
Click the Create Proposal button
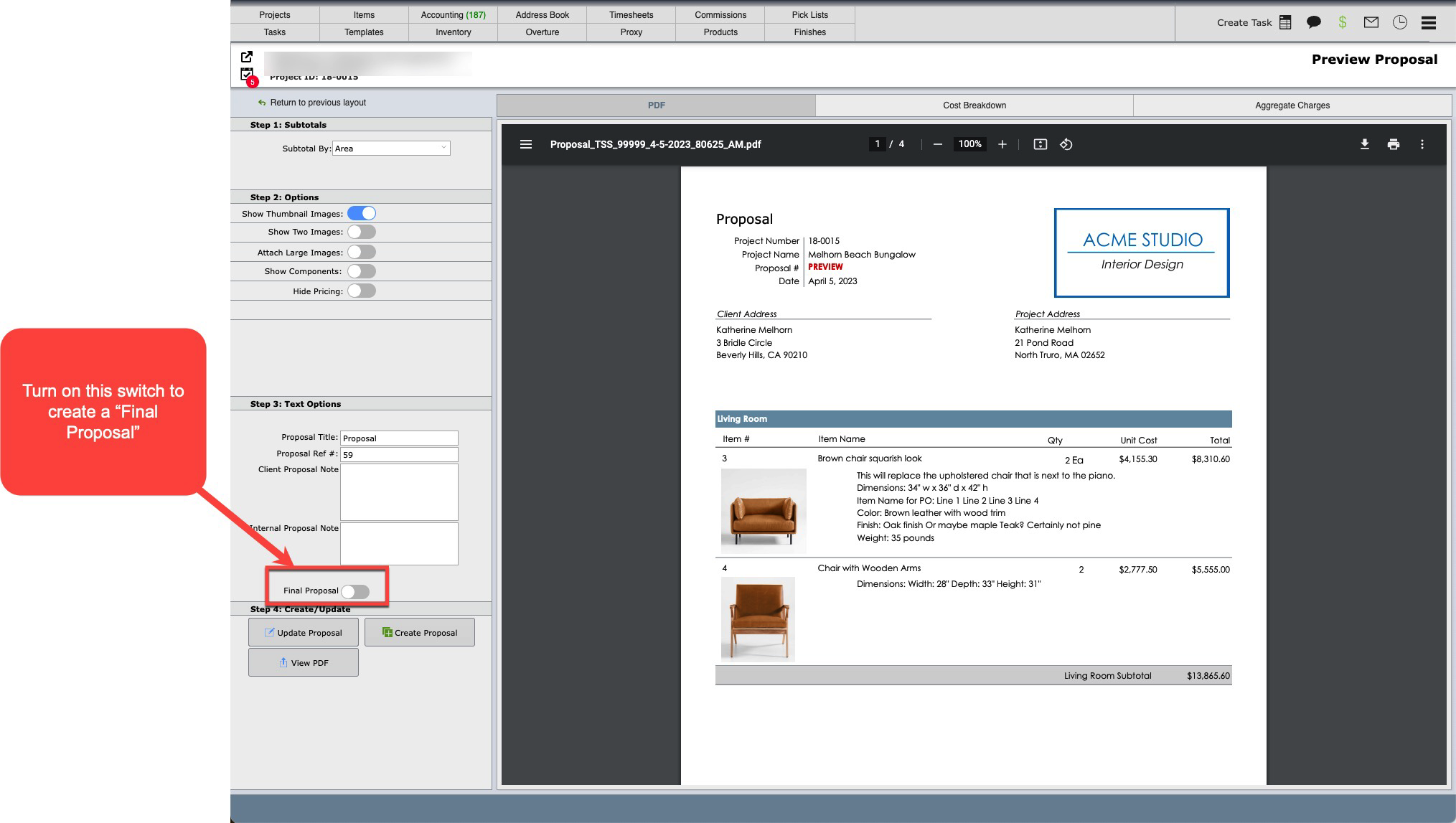click(x=418, y=632)
